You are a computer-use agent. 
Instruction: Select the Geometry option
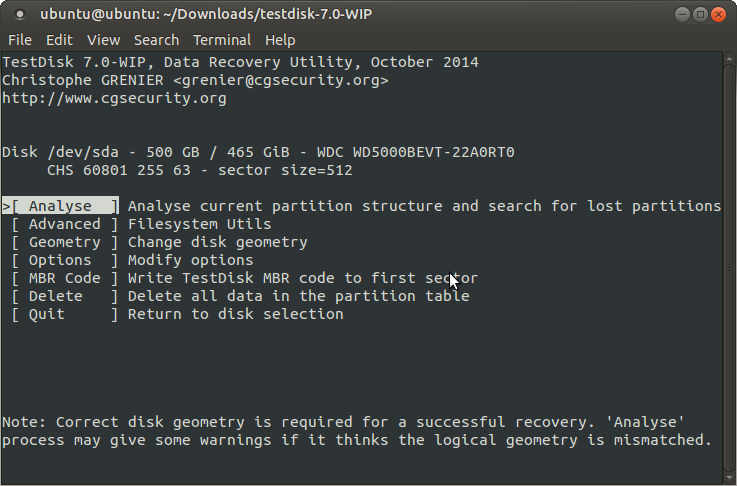tap(65, 242)
